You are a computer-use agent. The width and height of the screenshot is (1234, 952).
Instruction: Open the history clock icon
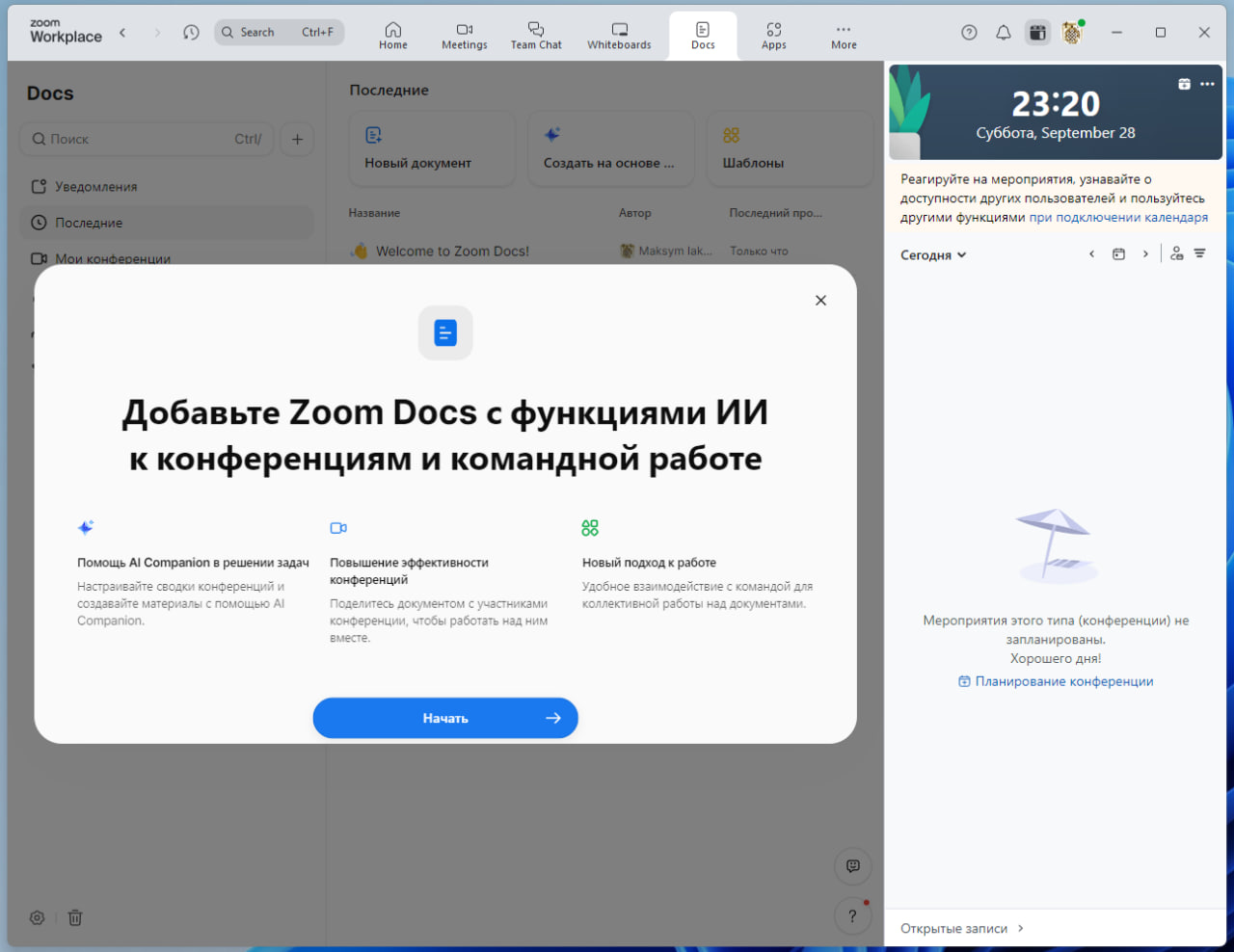point(191,33)
